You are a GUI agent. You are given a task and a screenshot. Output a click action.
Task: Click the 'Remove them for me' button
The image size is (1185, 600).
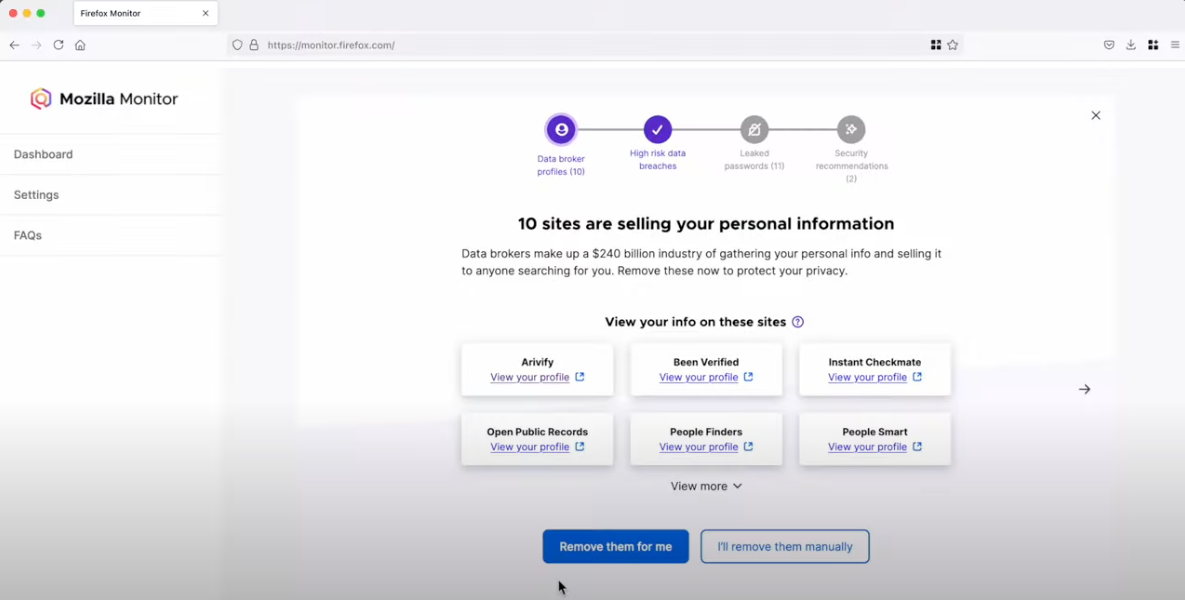615,546
